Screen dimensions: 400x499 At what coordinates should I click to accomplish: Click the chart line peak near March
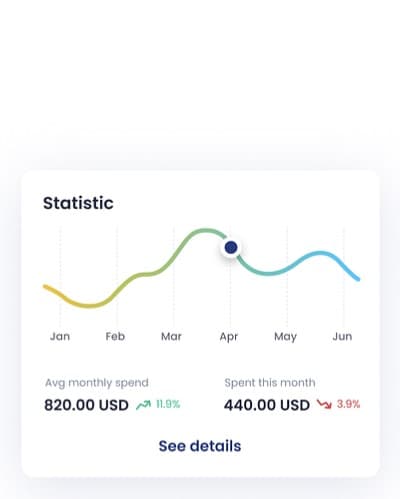pyautogui.click(x=205, y=230)
